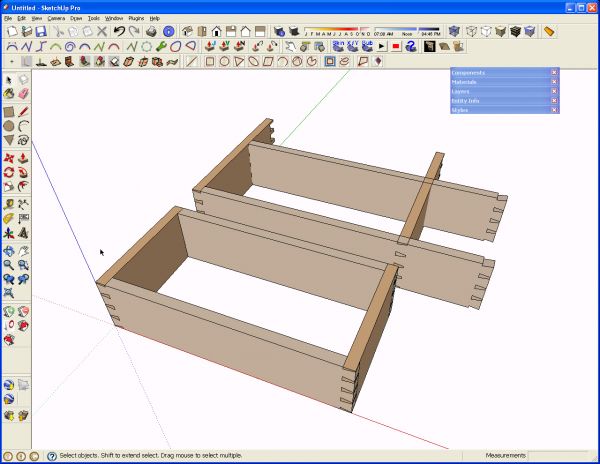Open the Plugins menu
600x464 pixels.
(136, 18)
